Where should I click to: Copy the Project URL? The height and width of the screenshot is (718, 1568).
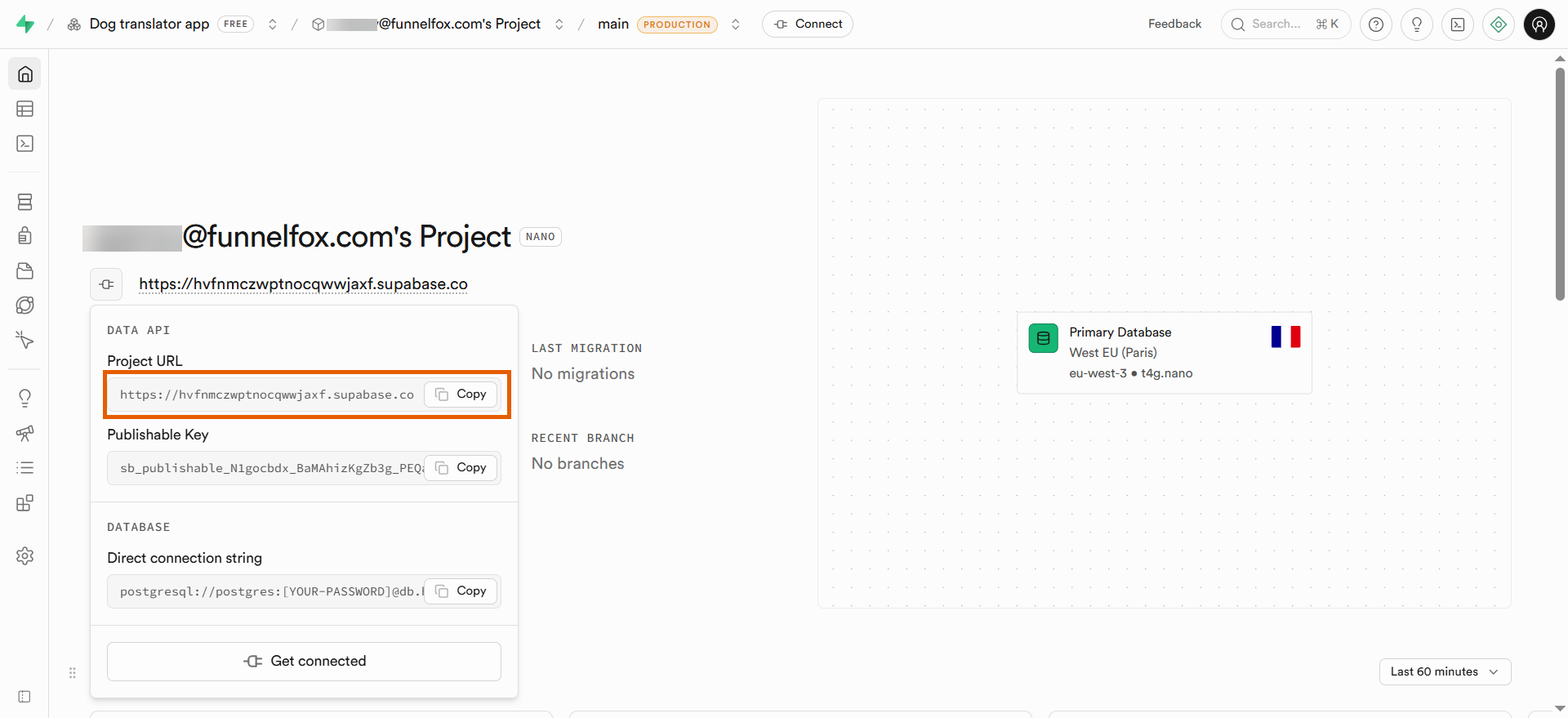point(461,395)
